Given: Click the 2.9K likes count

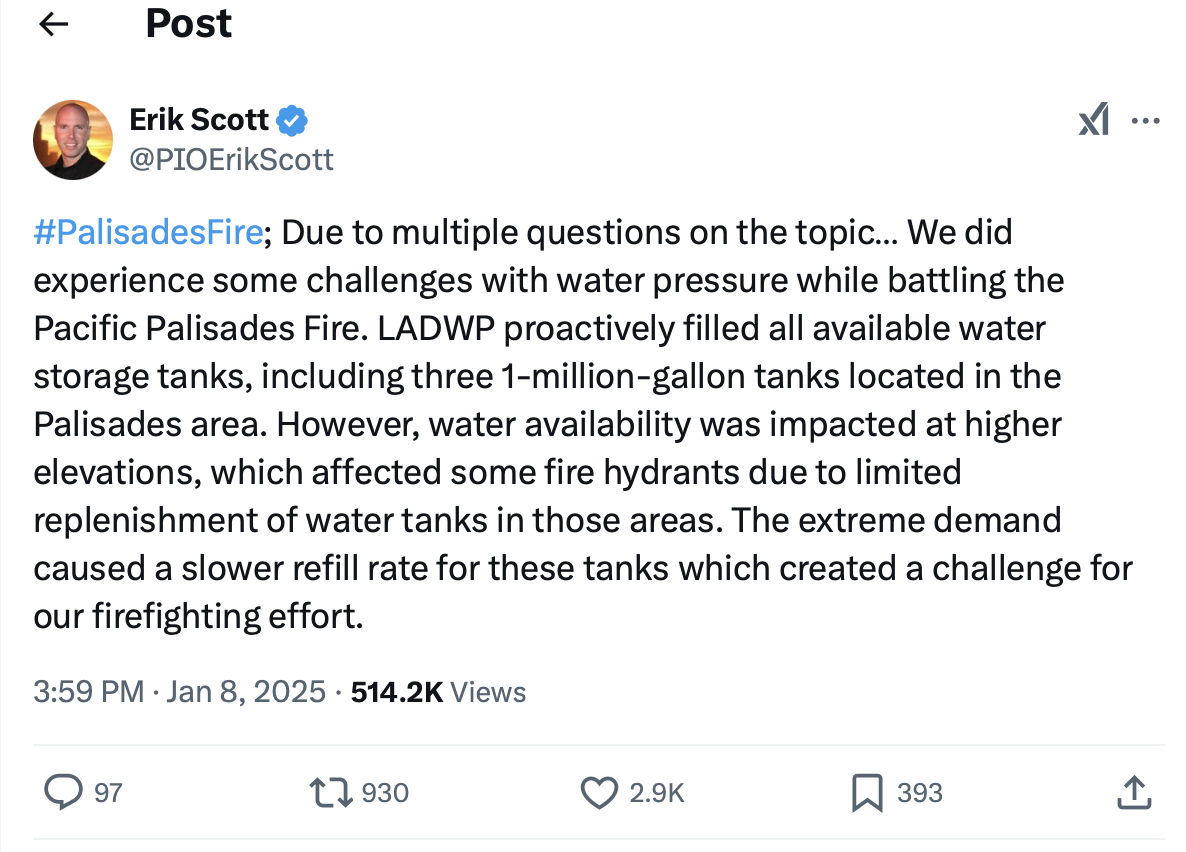Looking at the screenshot, I should (x=657, y=793).
